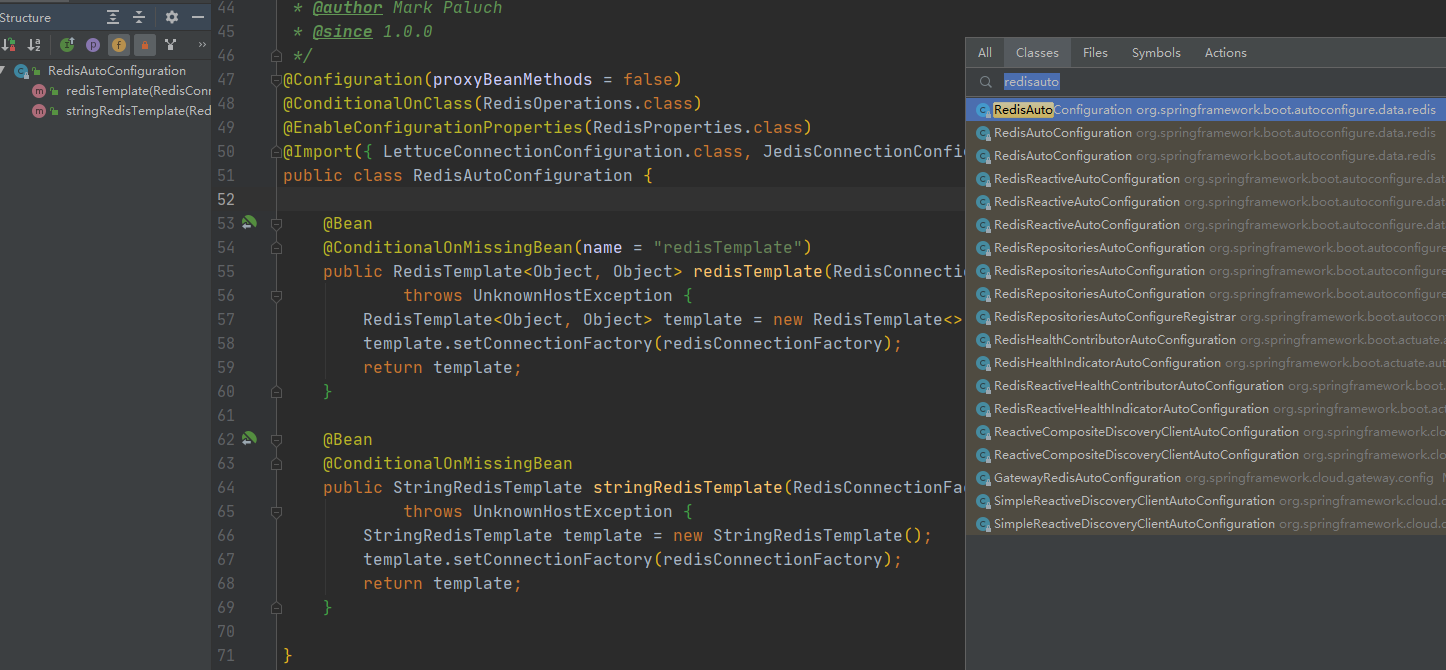Click class icon of highlighted RedisAutoConfiguration result
Screen dimensions: 1446x670
pyautogui.click(x=983, y=110)
